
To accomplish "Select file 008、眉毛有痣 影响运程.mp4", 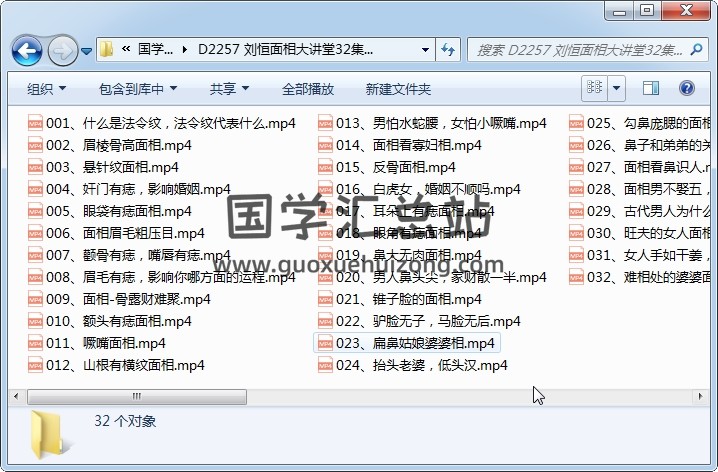I will tap(162, 277).
